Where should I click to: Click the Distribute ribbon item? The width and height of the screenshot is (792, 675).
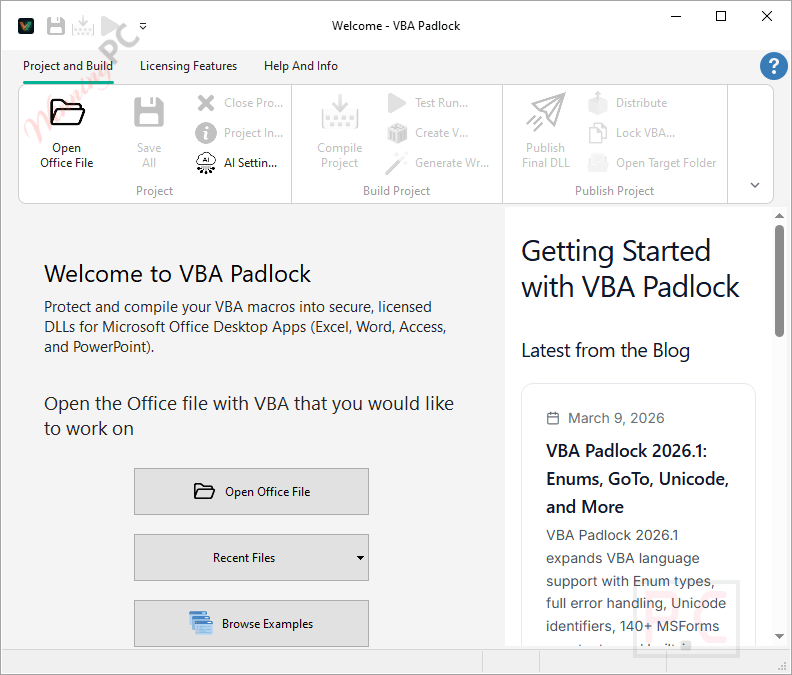(627, 103)
